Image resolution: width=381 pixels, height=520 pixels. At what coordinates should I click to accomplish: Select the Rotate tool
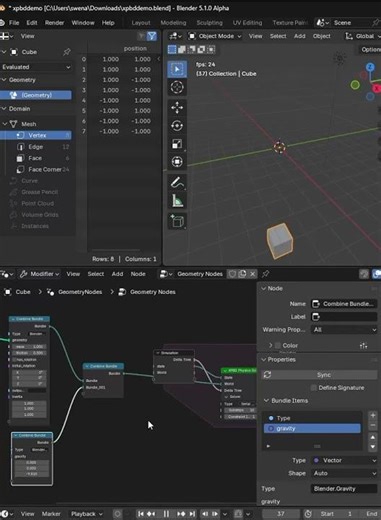pos(177,126)
